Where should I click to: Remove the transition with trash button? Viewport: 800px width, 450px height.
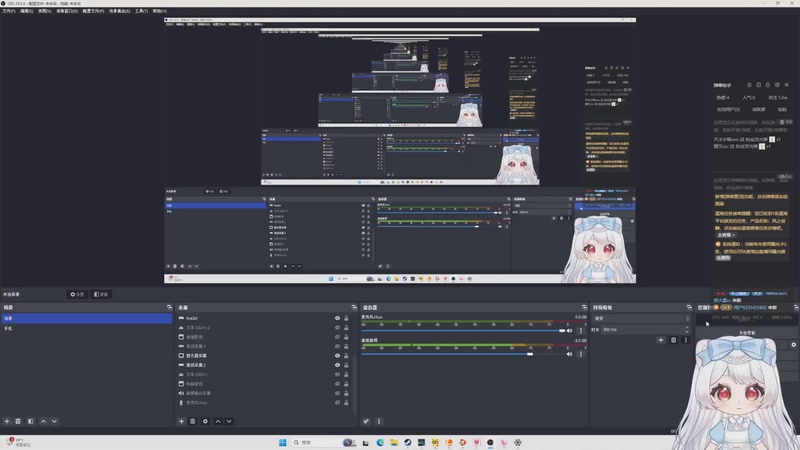coord(673,340)
